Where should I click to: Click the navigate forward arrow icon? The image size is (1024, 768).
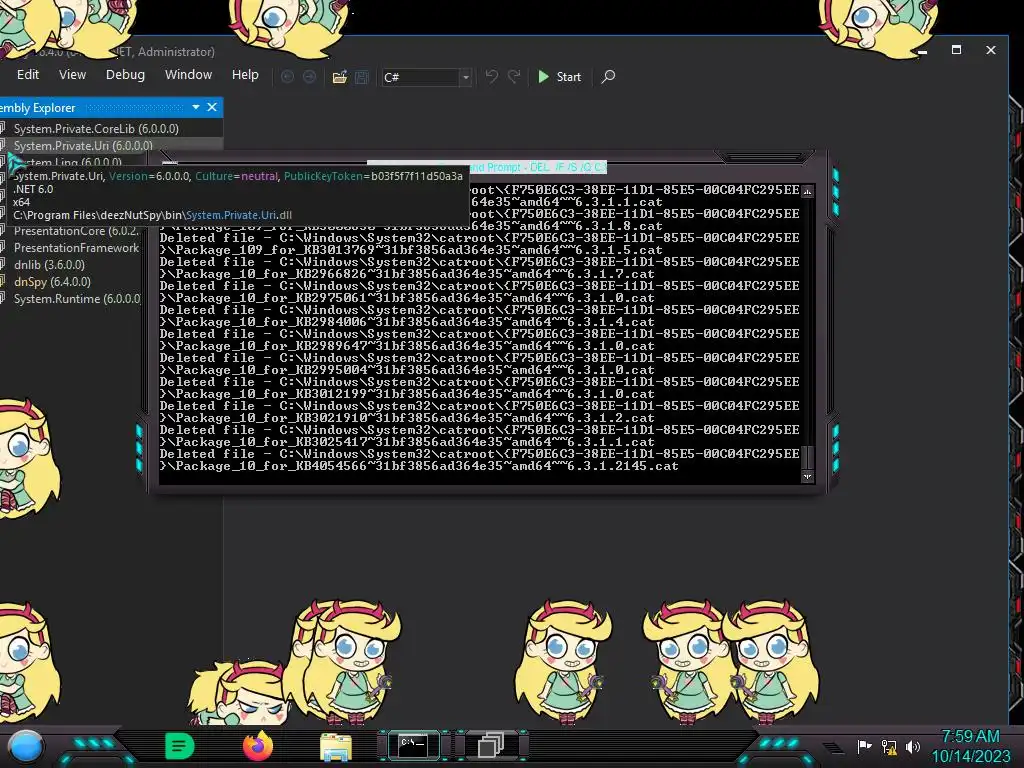coord(310,77)
